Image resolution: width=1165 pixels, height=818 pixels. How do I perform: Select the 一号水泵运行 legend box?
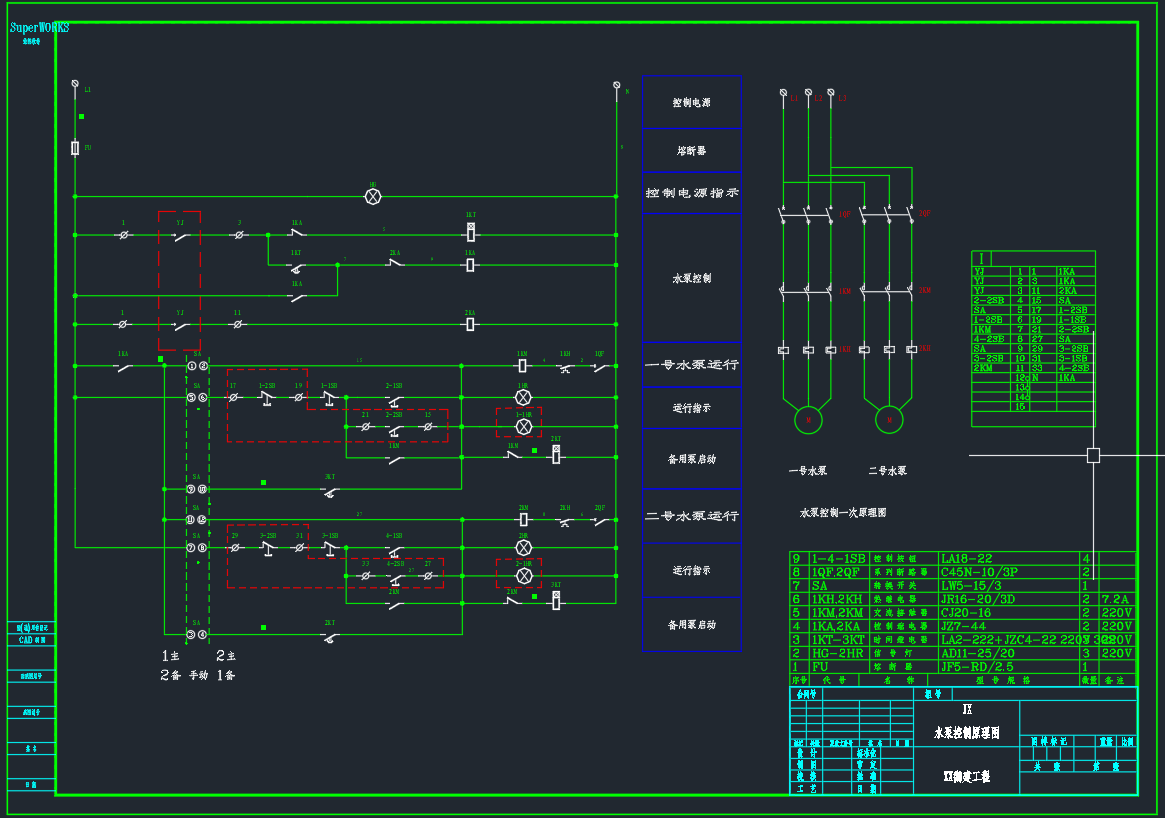691,365
